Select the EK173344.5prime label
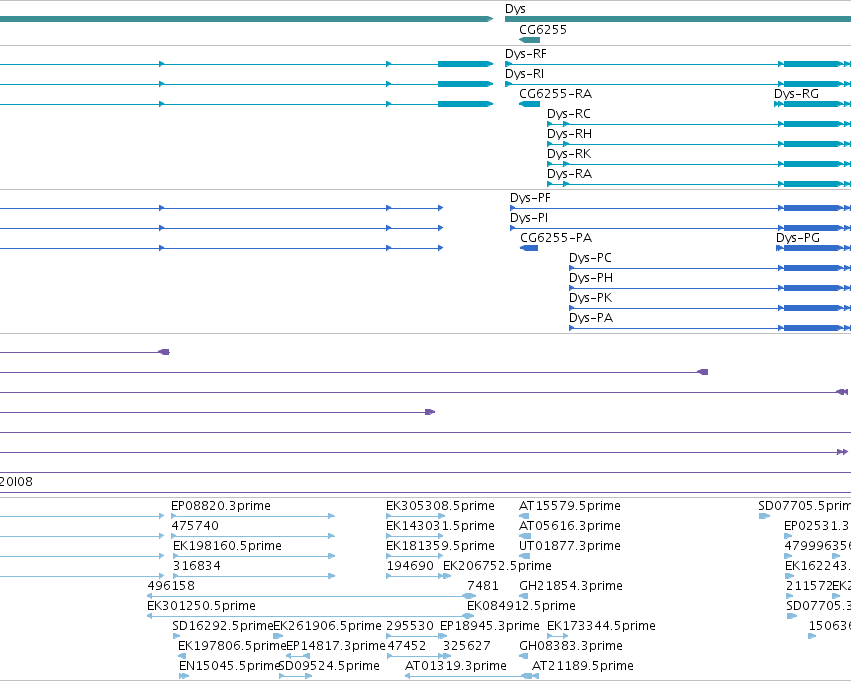Viewport: 851px width, 681px height. point(601,627)
